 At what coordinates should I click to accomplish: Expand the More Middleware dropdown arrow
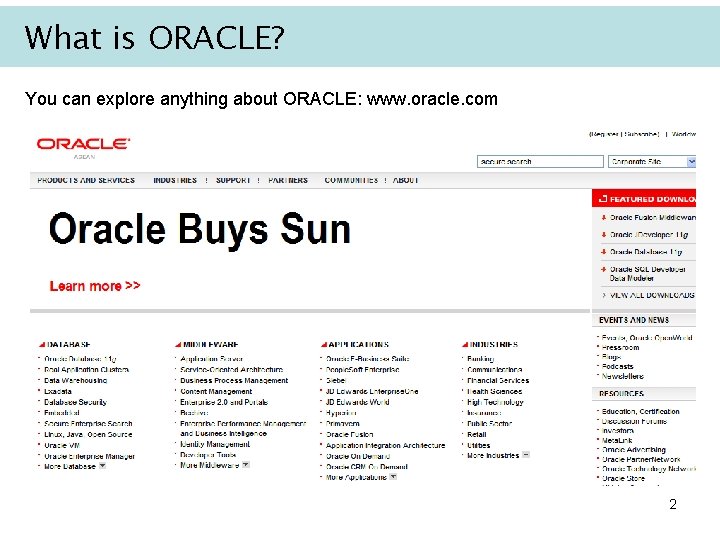pyautogui.click(x=246, y=465)
